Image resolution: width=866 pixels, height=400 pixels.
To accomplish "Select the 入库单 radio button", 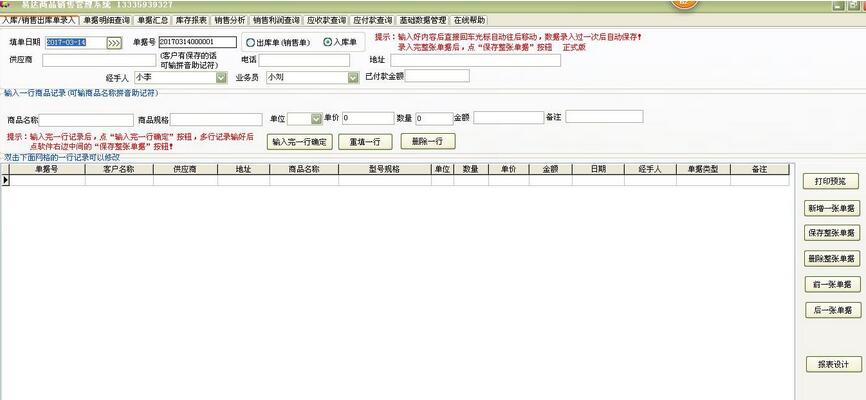I will click(327, 42).
